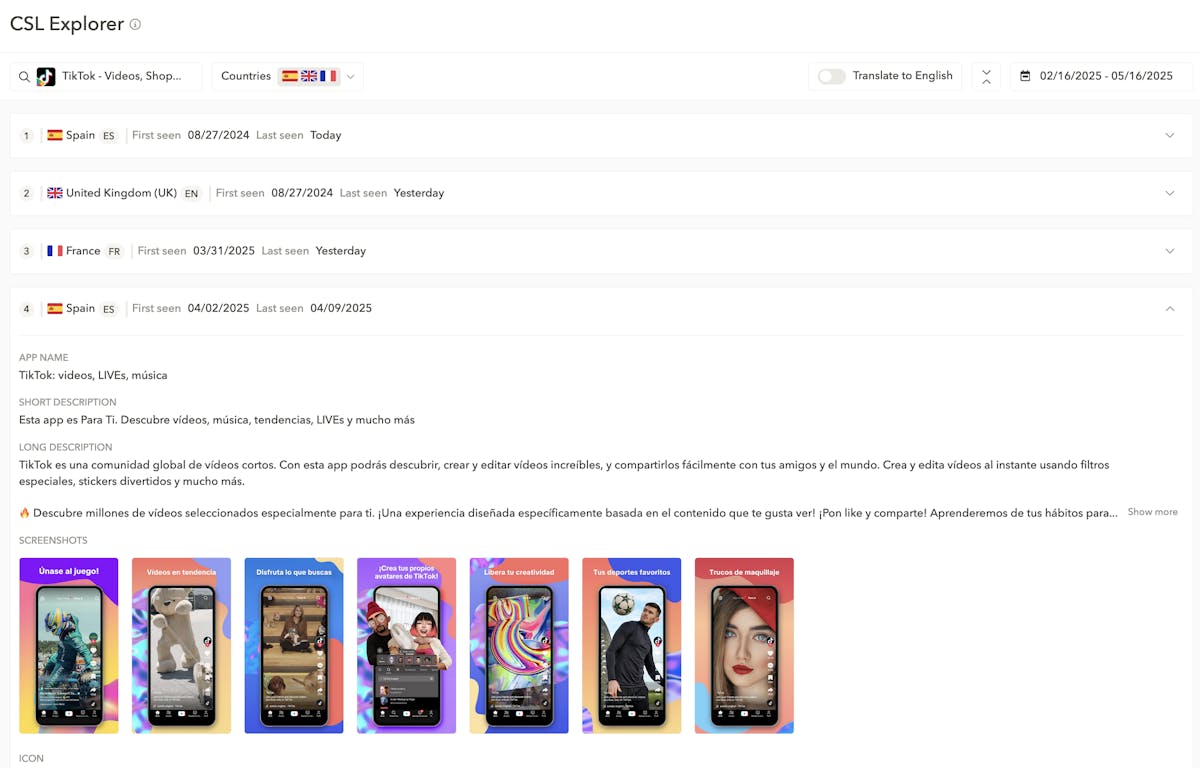Click the TikTok app search field

click(122, 76)
